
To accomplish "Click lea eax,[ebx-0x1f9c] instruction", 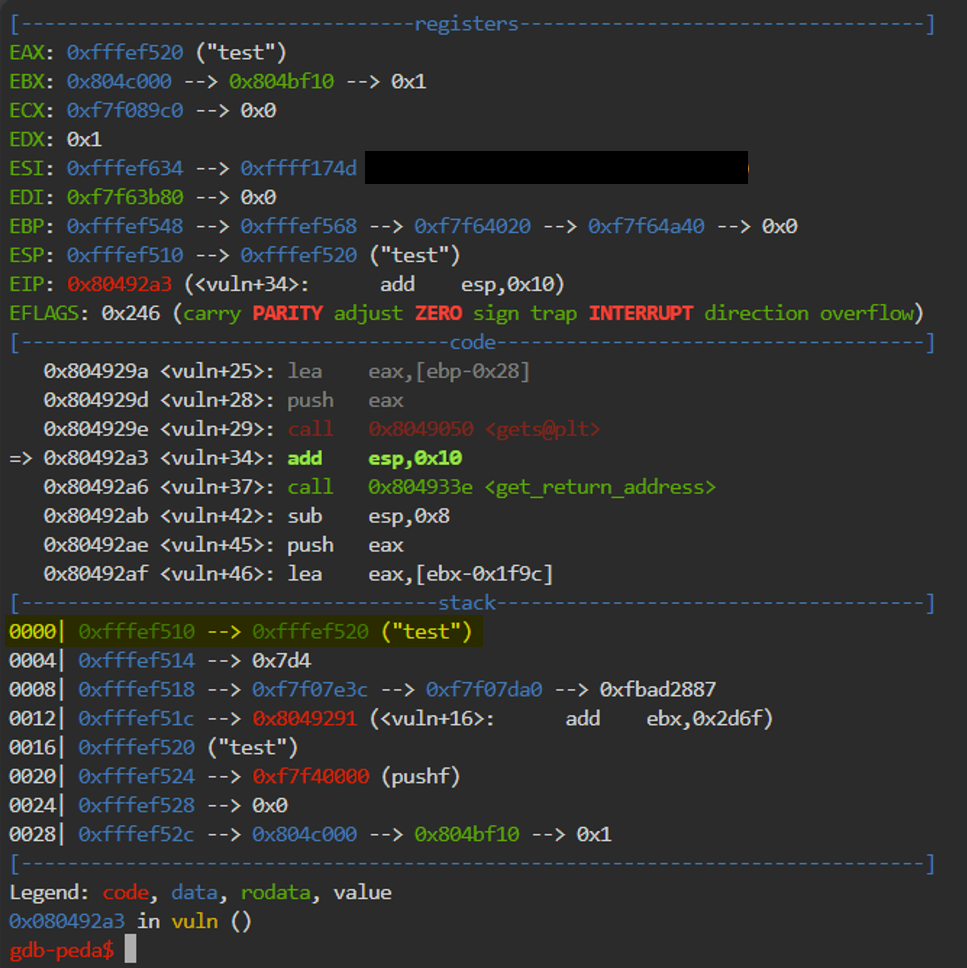I will 421,574.
